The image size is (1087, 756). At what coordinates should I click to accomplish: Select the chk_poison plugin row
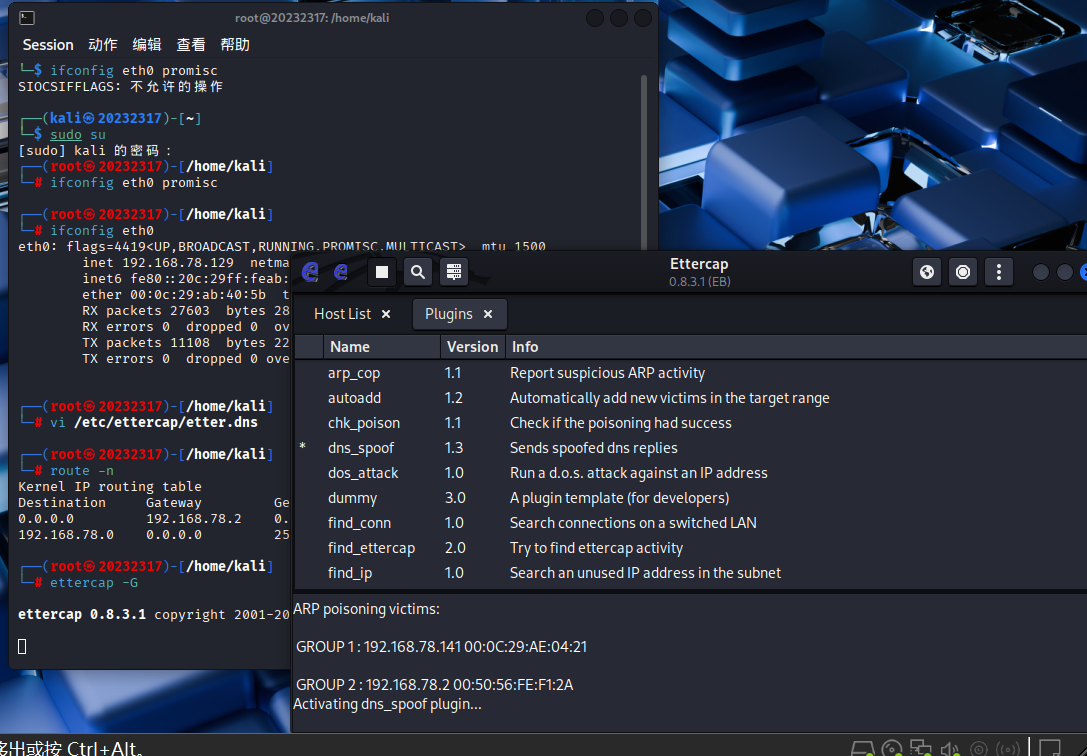(690, 423)
